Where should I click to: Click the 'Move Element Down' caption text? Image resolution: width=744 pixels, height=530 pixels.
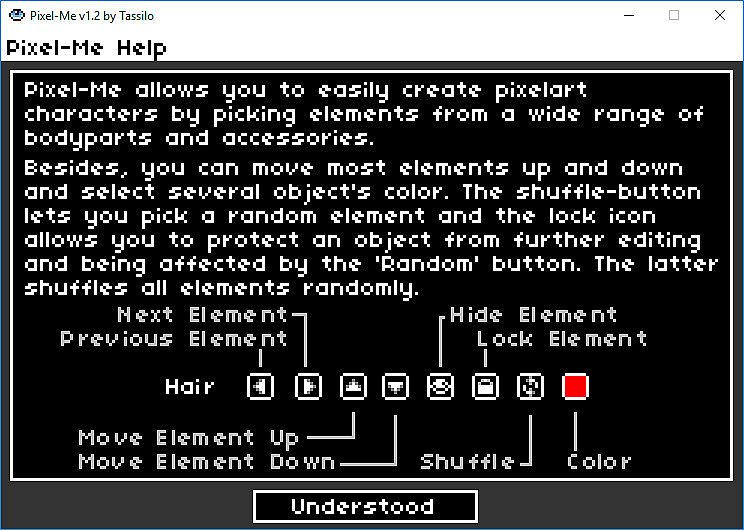[x=207, y=461]
